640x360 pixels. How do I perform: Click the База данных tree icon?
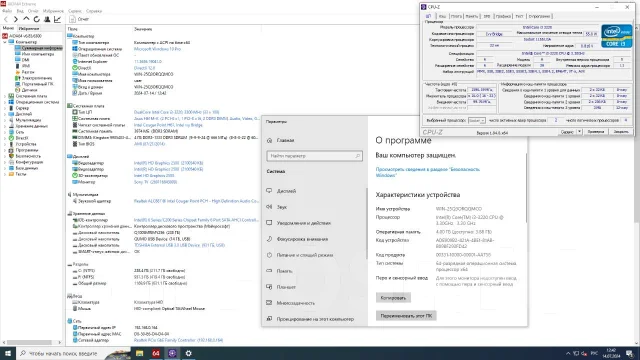point(11,168)
